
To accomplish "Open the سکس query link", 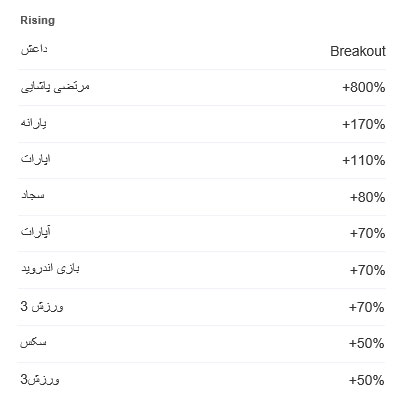I will 33,342.
